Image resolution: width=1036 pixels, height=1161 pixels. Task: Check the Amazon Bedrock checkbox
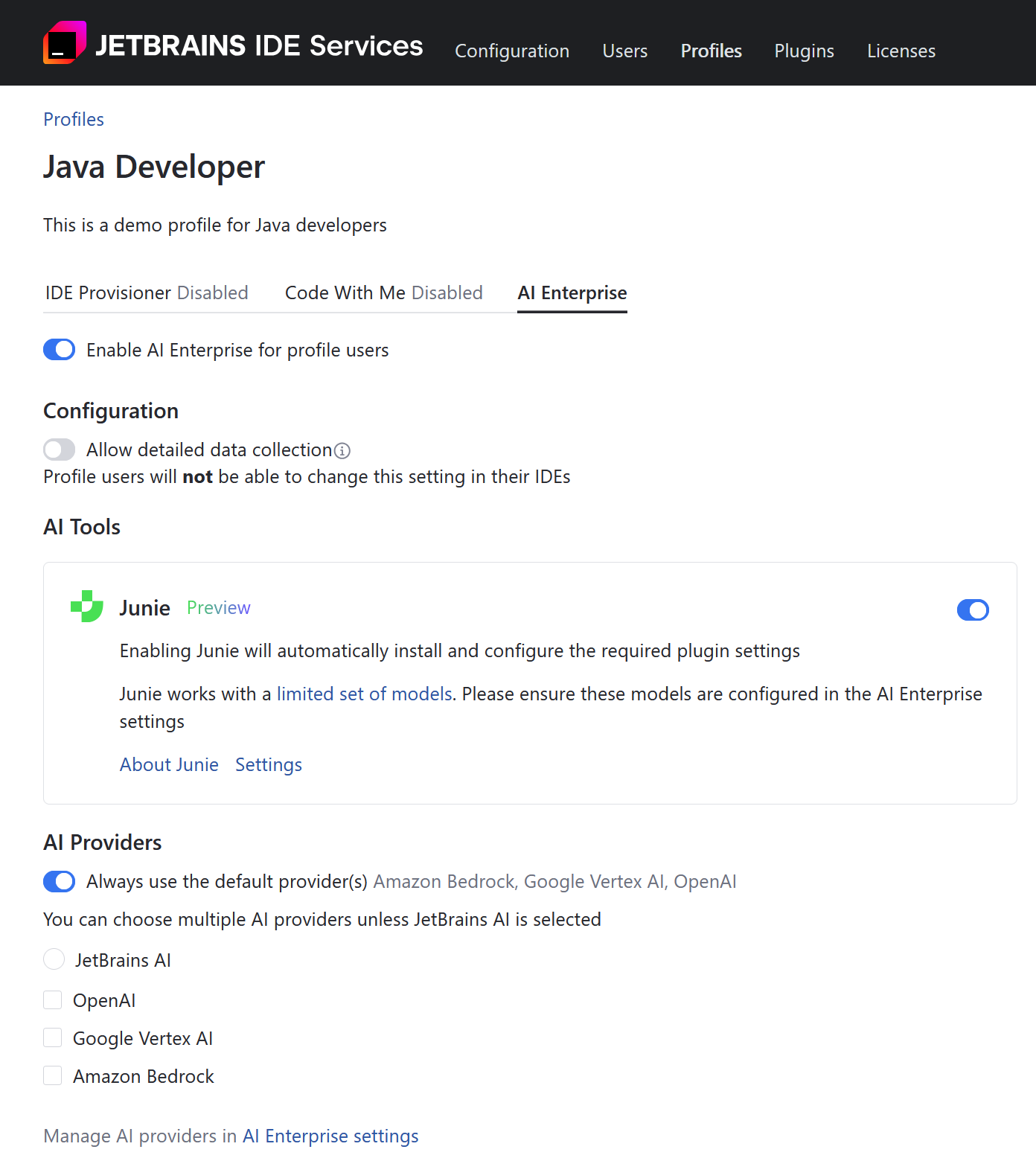(53, 1075)
